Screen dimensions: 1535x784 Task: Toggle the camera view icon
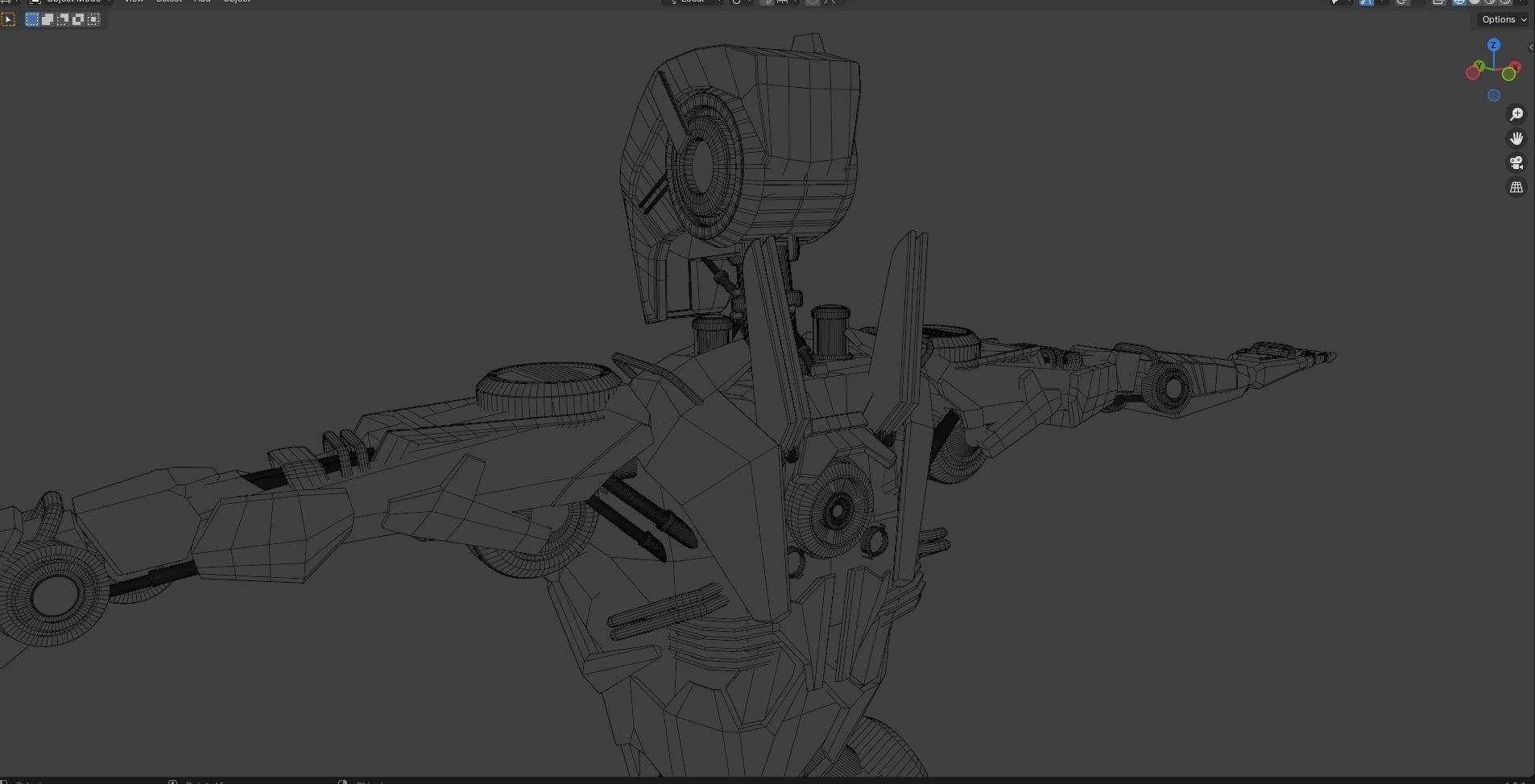point(1516,163)
